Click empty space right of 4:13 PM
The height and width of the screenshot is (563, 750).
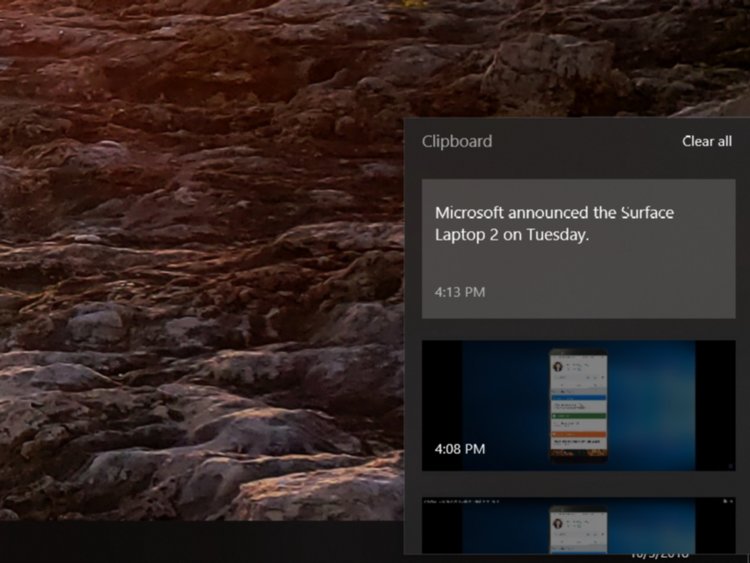620,293
